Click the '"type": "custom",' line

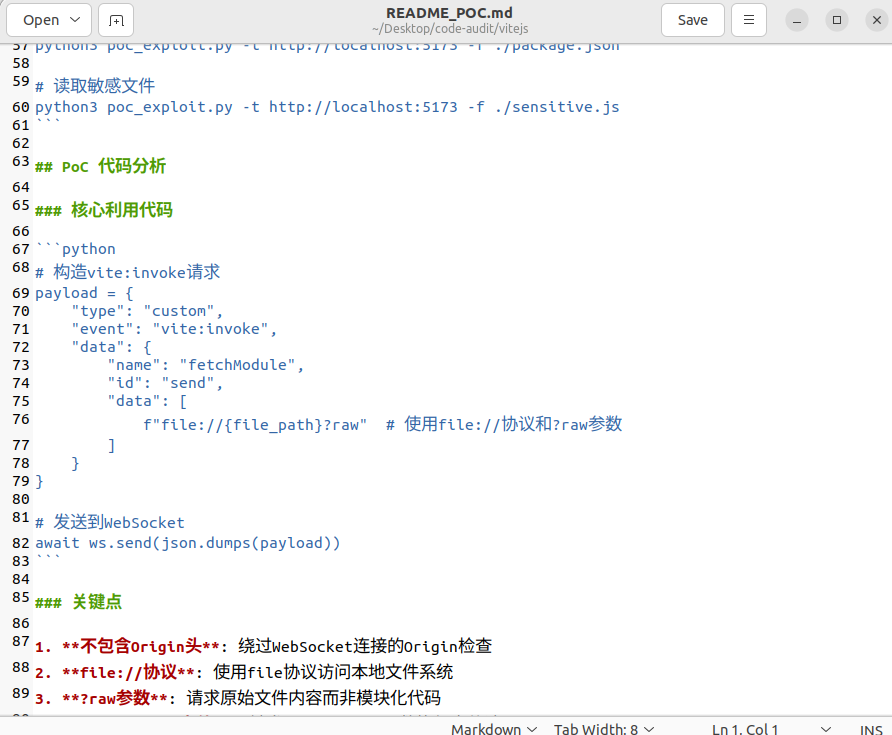147,311
